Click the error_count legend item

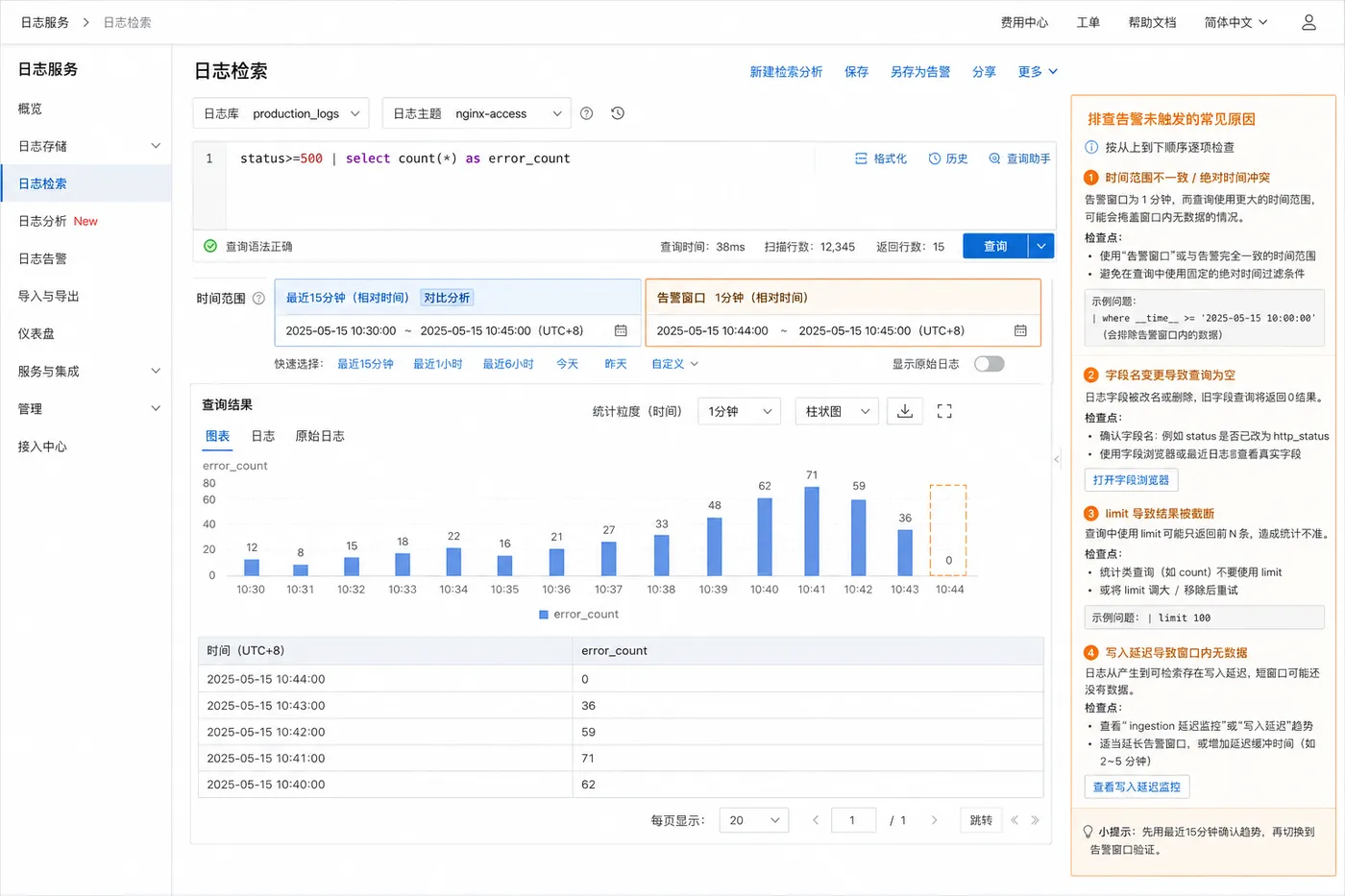click(x=578, y=614)
